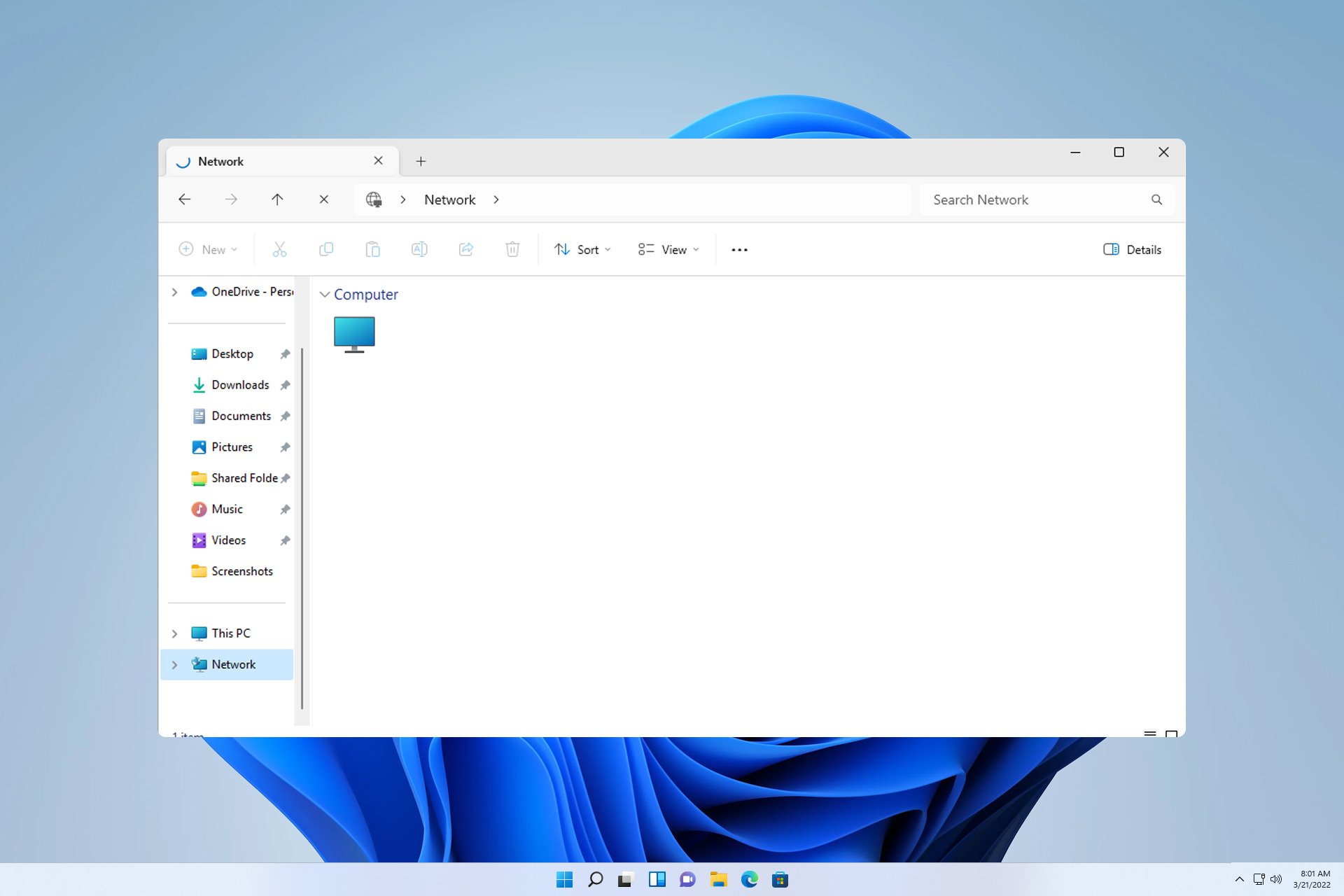
Task: Toggle the Details pane
Action: (x=1131, y=249)
